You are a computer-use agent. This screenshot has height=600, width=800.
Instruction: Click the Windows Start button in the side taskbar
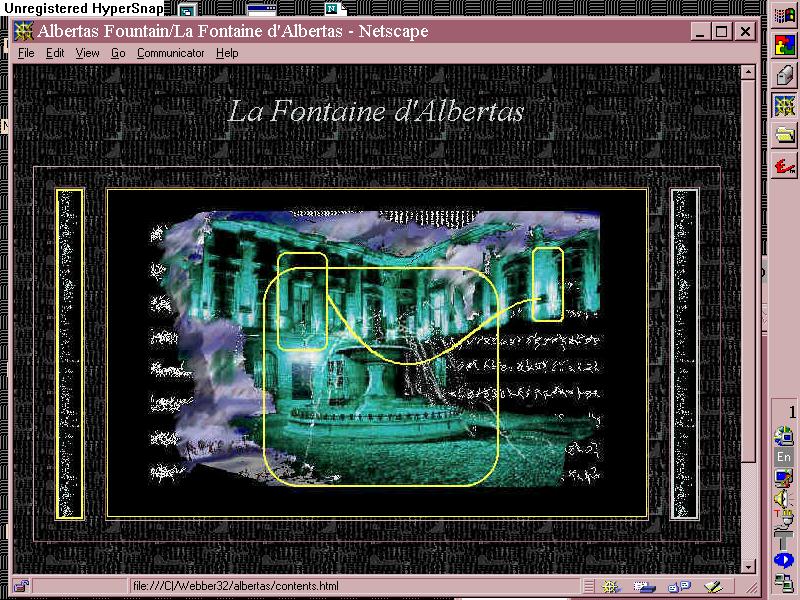pos(785,15)
